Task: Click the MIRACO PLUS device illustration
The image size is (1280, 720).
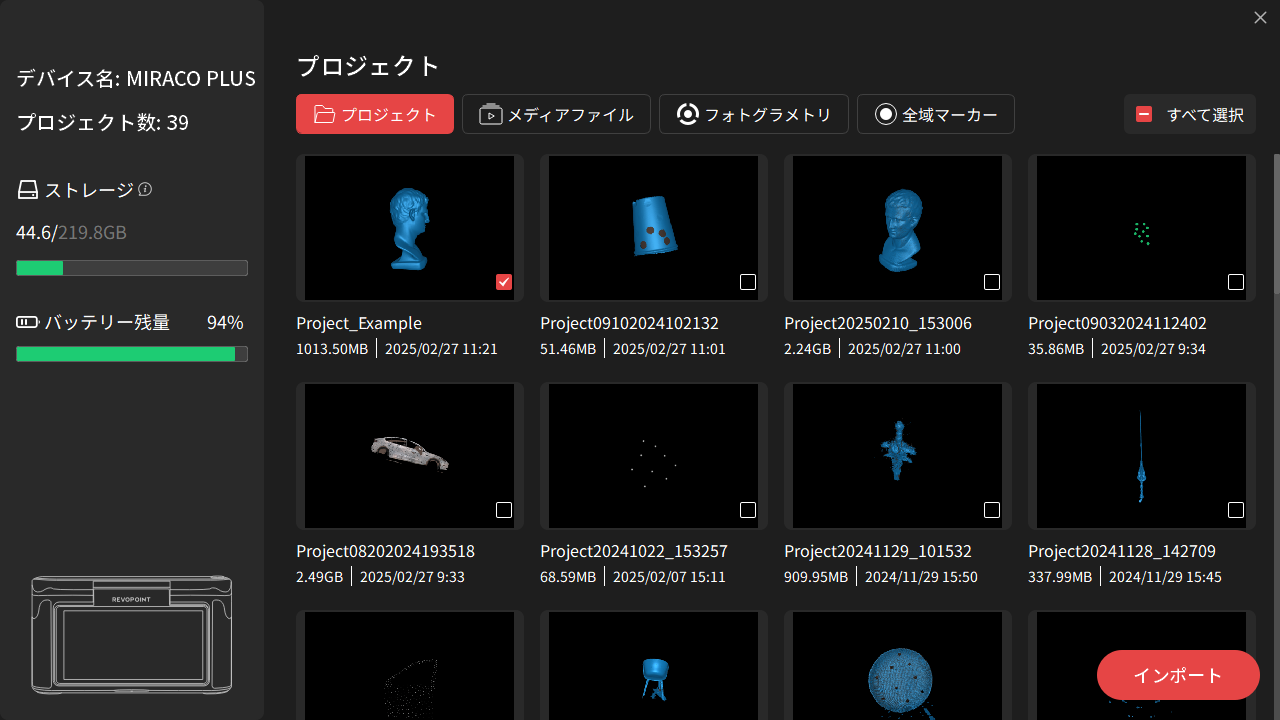Action: [x=132, y=634]
